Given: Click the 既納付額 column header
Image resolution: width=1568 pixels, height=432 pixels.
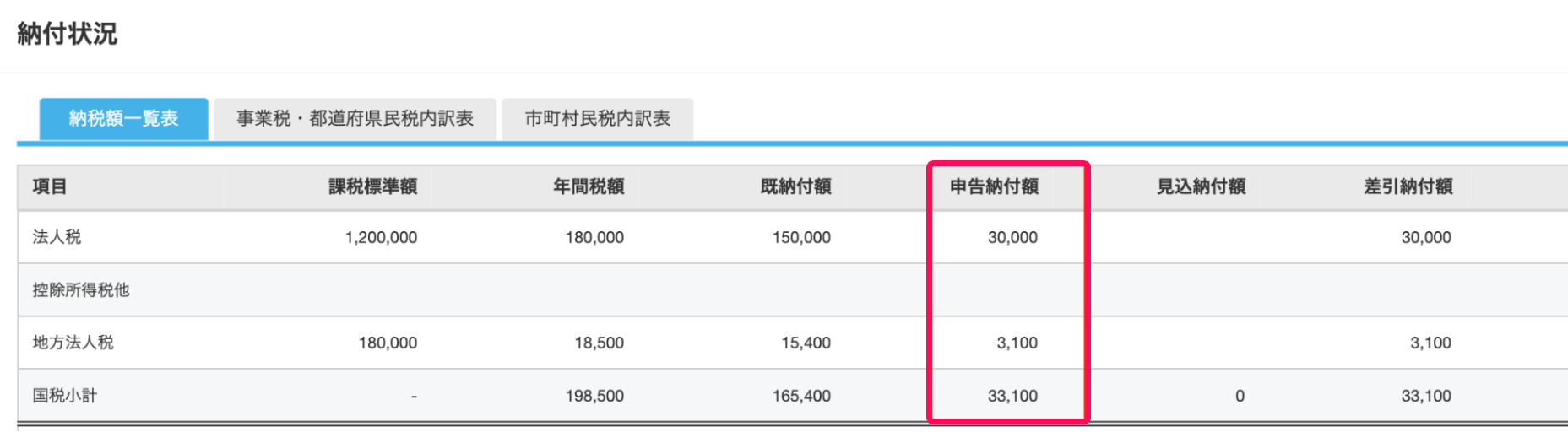Looking at the screenshot, I should pos(795,186).
